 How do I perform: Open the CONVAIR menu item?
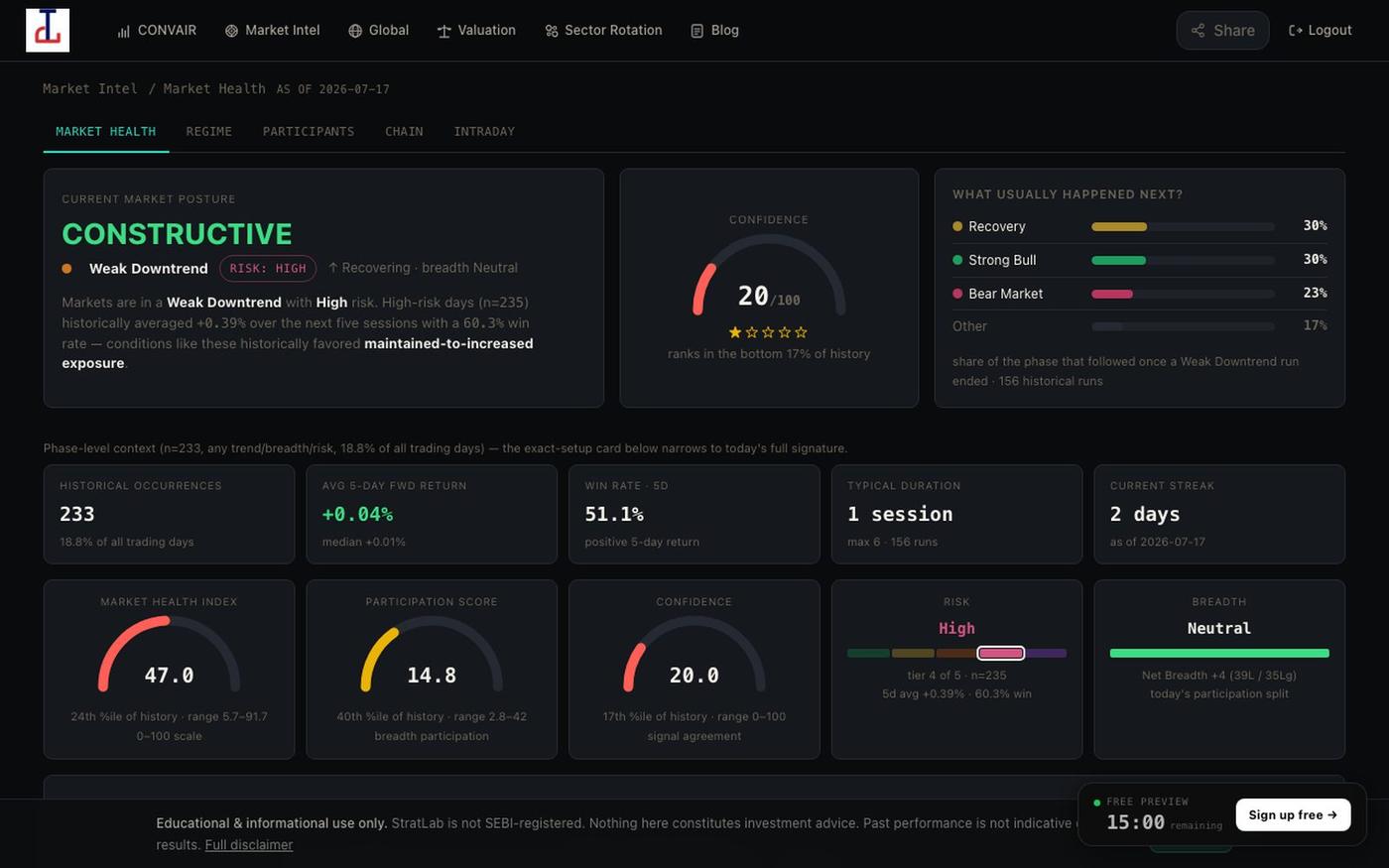tap(157, 31)
